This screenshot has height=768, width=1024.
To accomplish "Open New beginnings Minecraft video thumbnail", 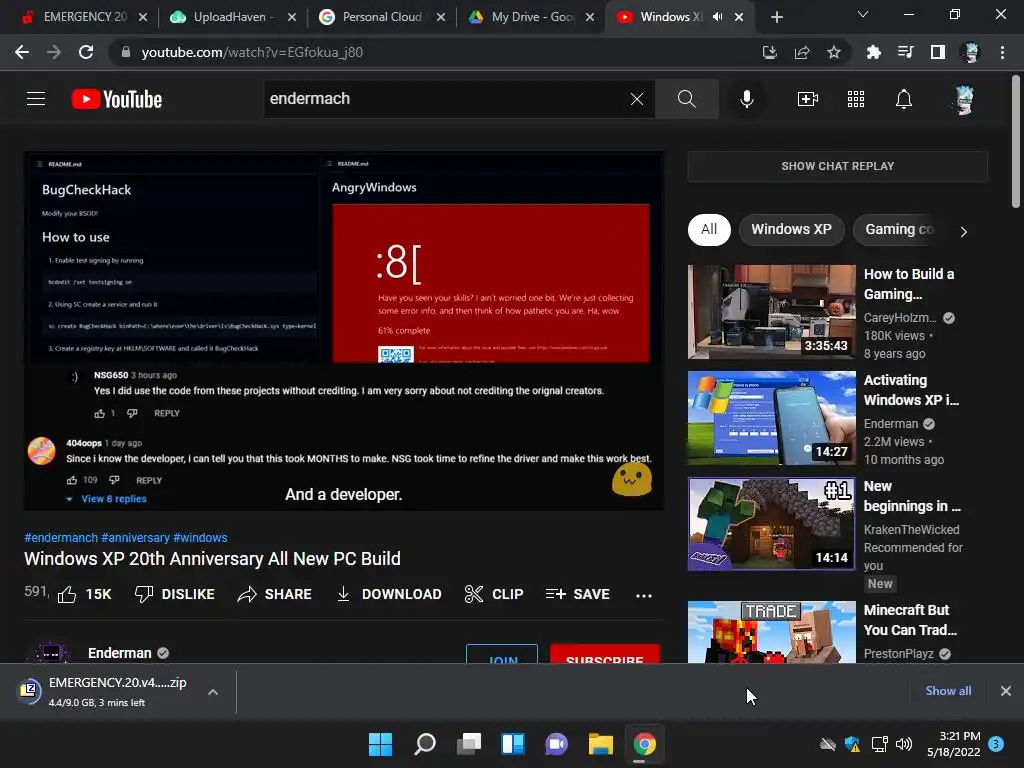I will tap(771, 524).
